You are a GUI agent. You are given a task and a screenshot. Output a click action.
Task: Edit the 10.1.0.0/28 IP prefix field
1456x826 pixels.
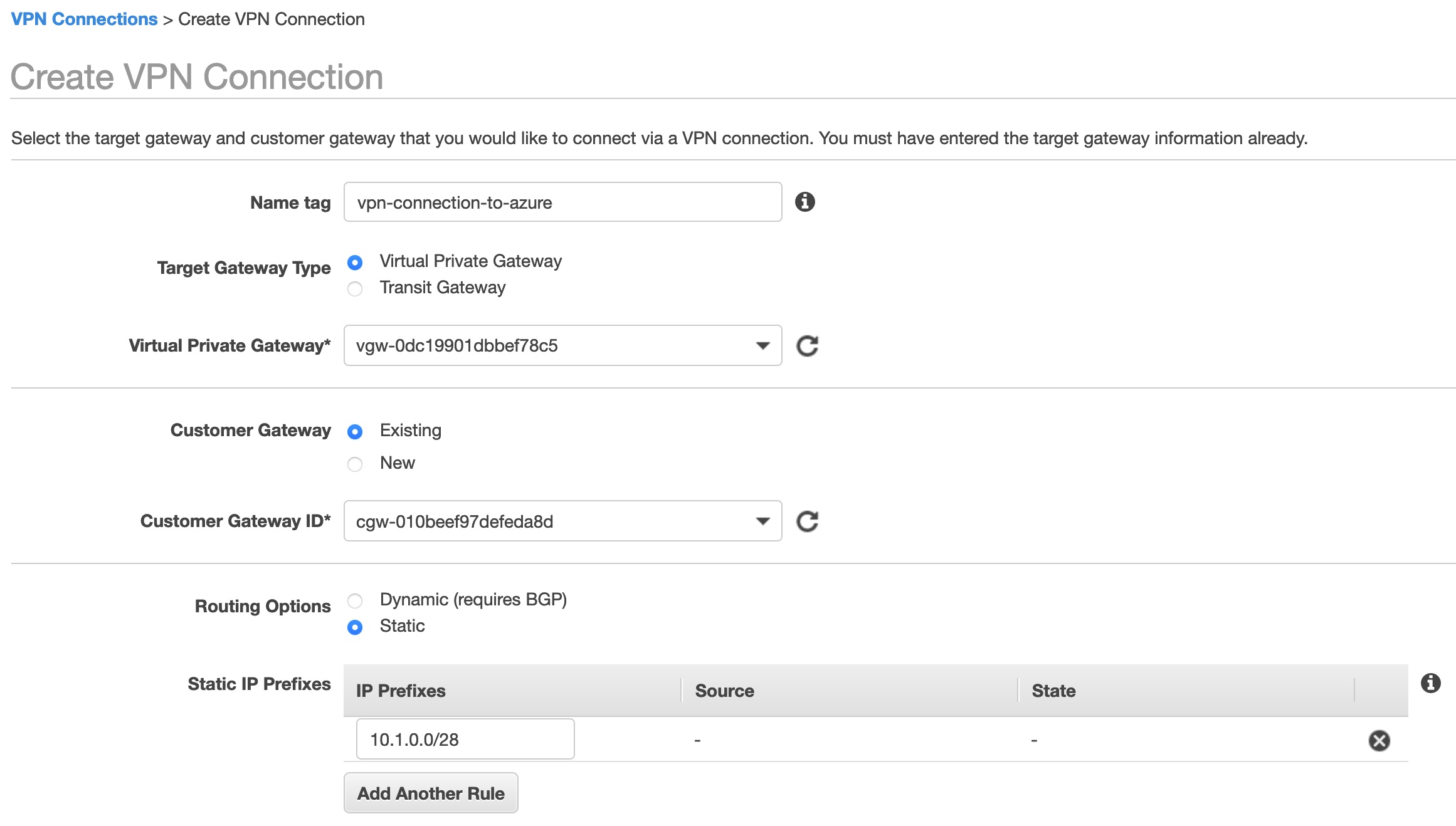click(465, 740)
